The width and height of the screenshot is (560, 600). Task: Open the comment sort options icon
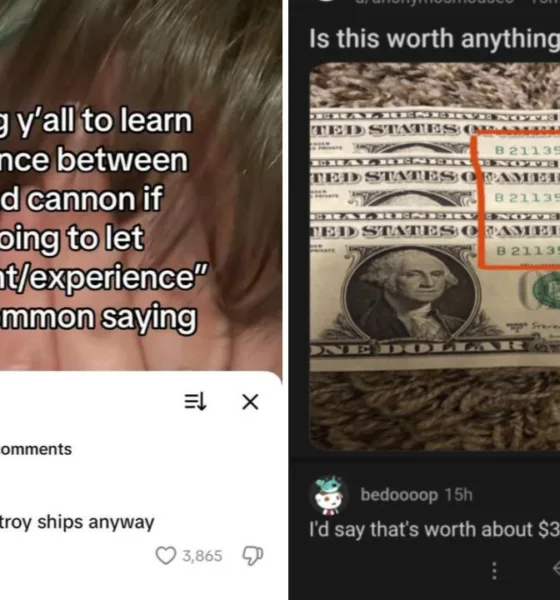pos(196,402)
